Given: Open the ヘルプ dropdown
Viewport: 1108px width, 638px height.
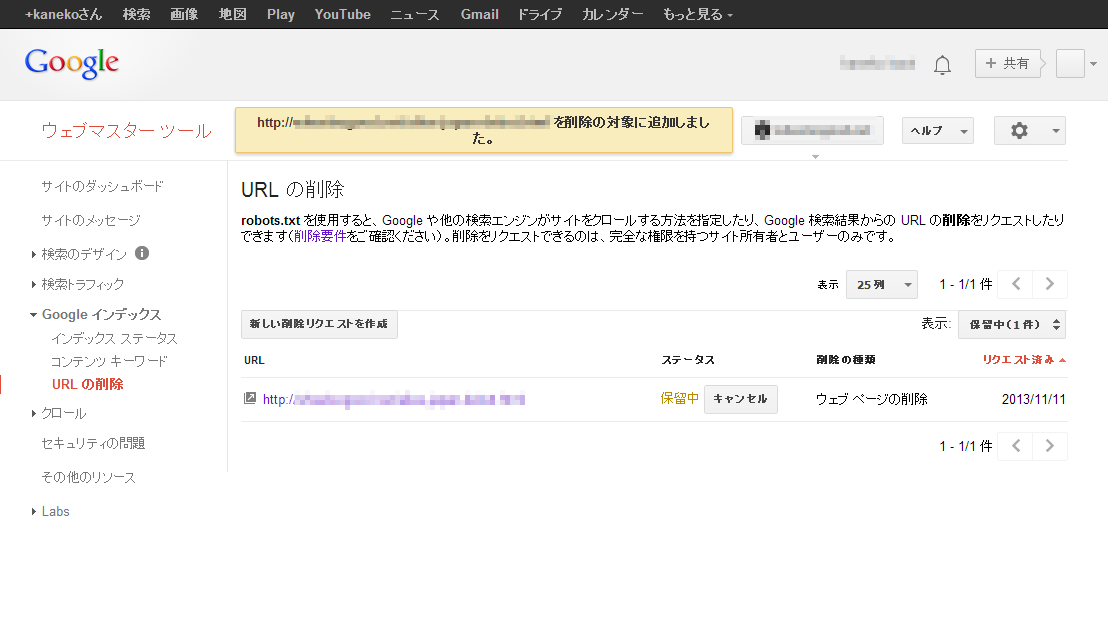Looking at the screenshot, I should pyautogui.click(x=938, y=131).
